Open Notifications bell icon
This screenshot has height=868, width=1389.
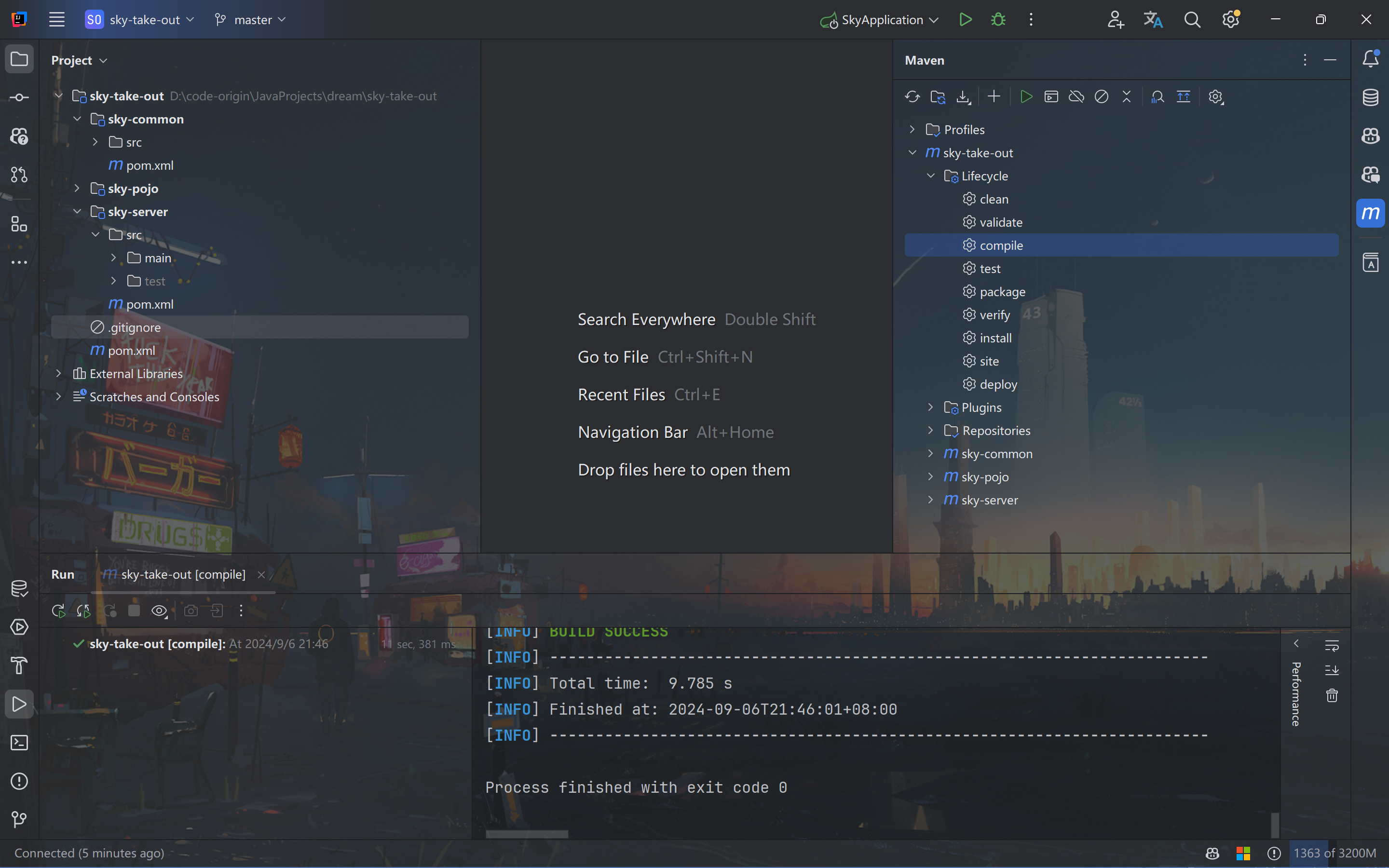(1371, 58)
